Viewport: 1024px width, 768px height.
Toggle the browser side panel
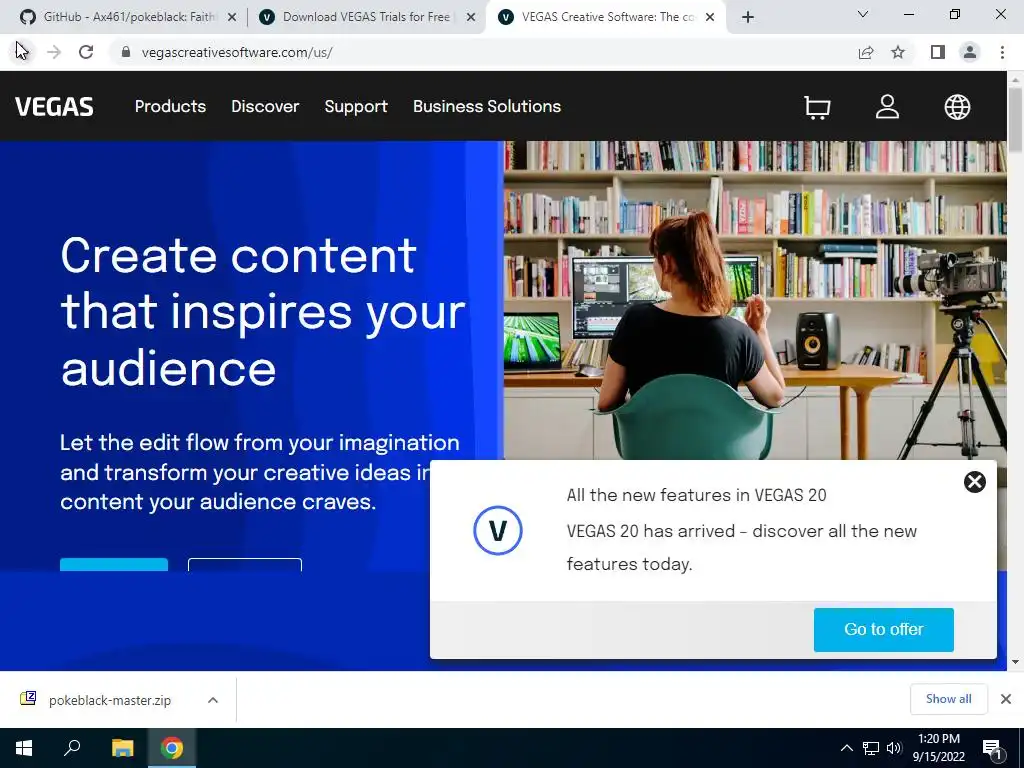[x=938, y=52]
